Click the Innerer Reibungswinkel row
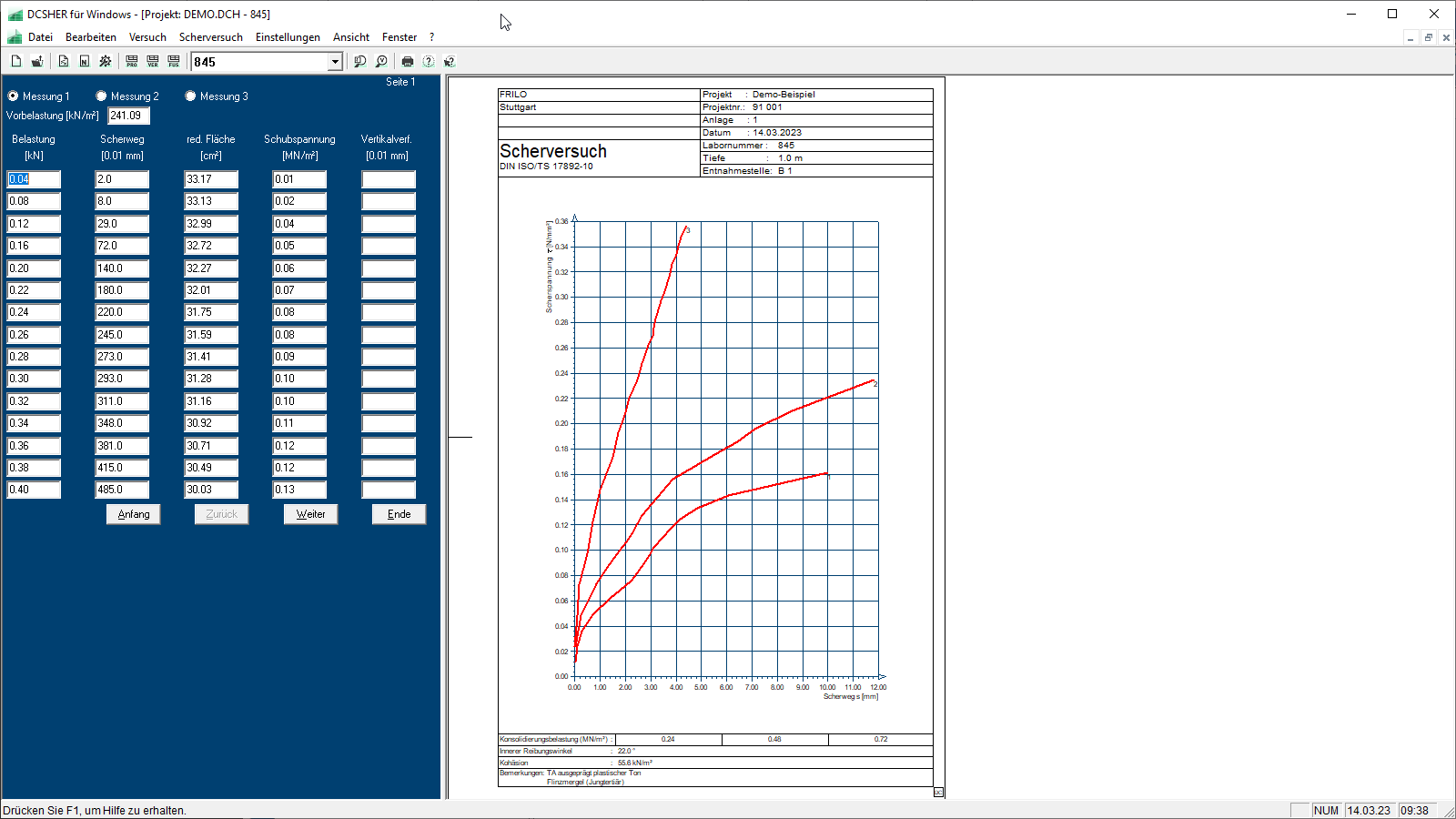Viewport: 1456px width, 819px height. pos(715,751)
